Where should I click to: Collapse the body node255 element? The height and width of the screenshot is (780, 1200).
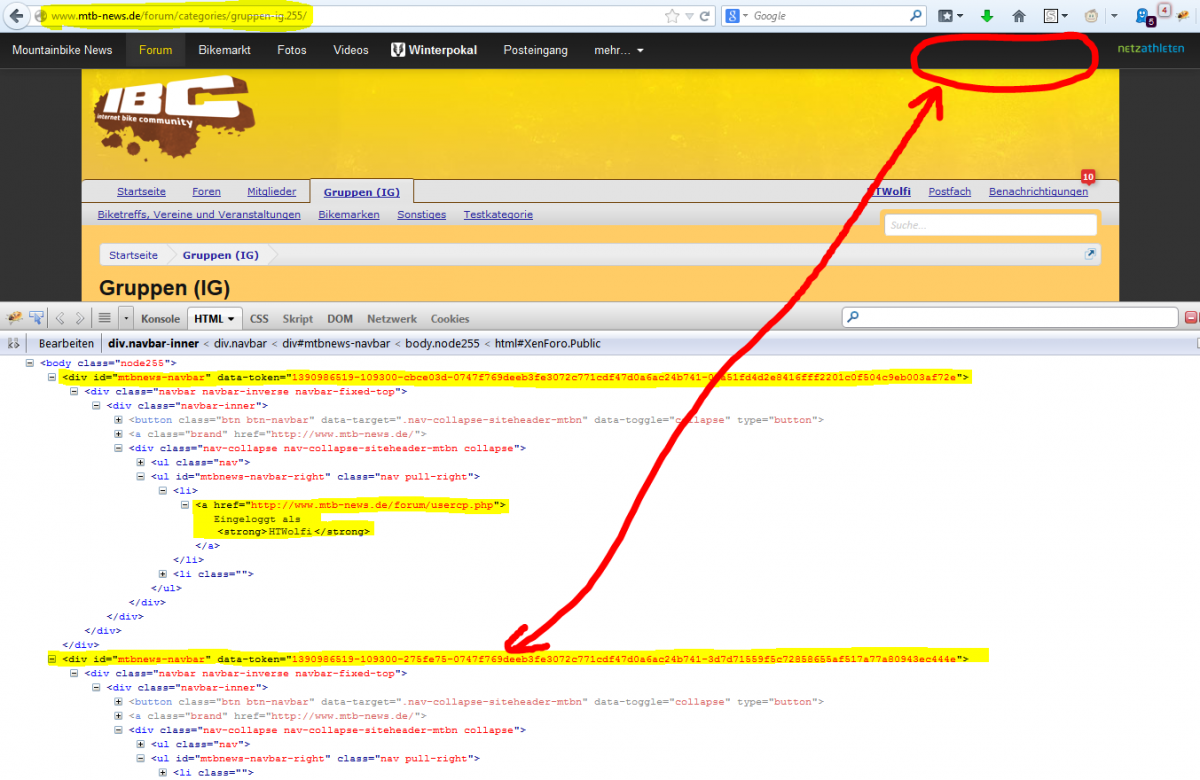(x=31, y=362)
